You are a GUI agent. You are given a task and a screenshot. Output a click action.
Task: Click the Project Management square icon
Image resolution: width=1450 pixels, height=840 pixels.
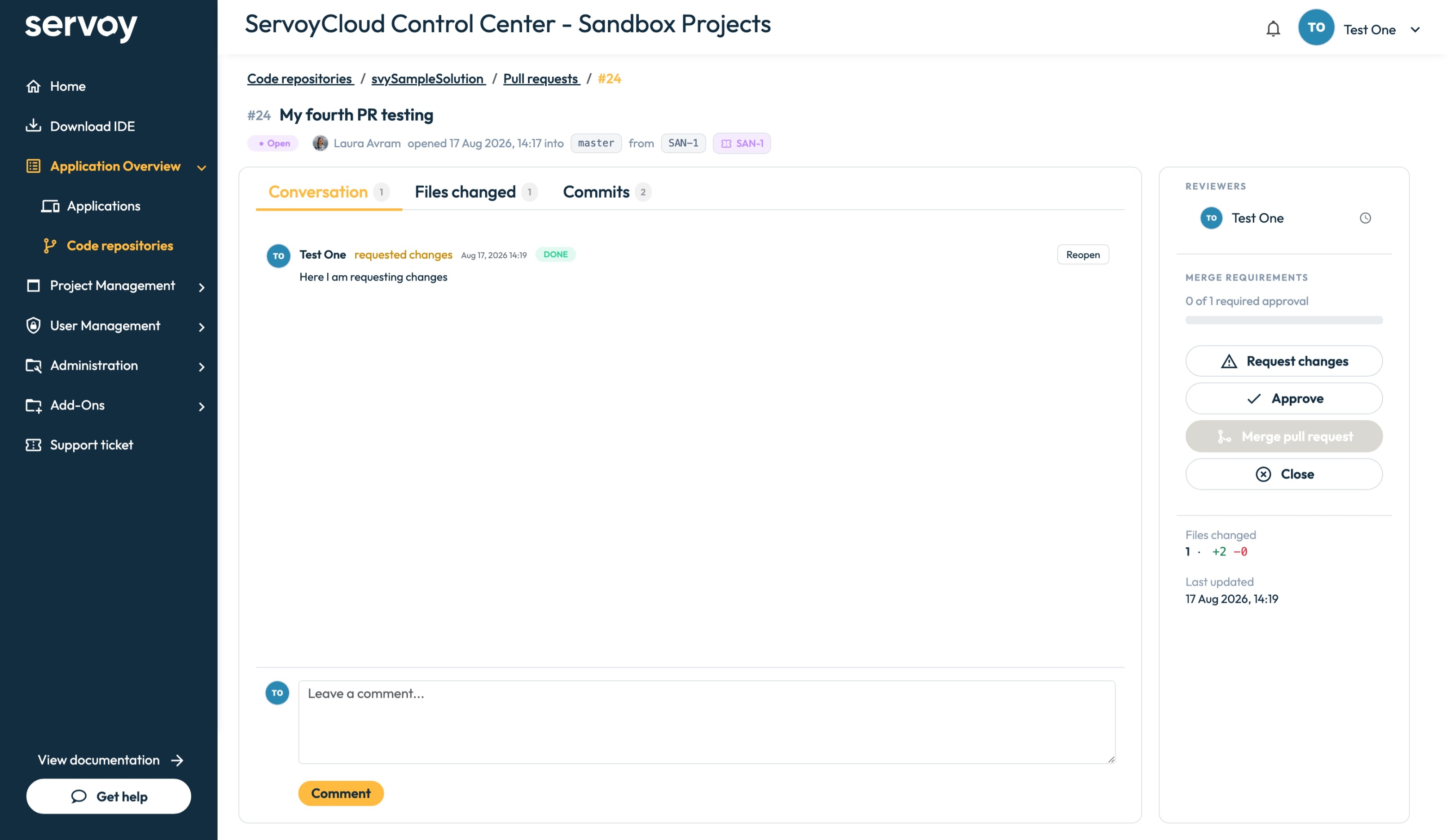coord(33,286)
